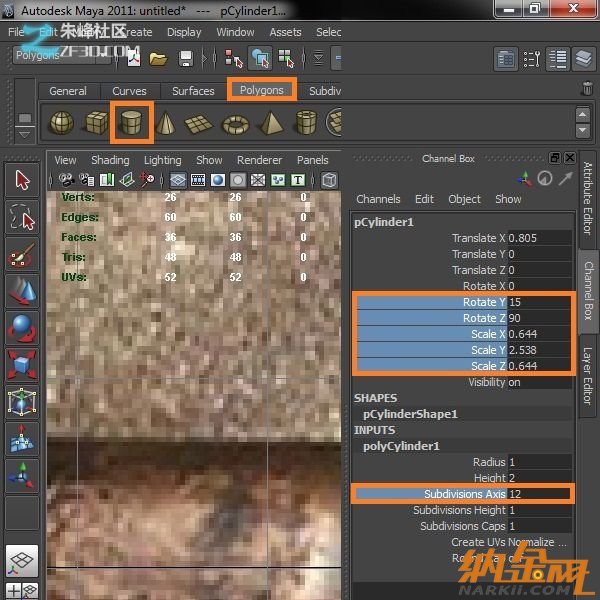Switch to the Curves shelf tab
Viewport: 600px width, 600px height.
click(x=129, y=91)
